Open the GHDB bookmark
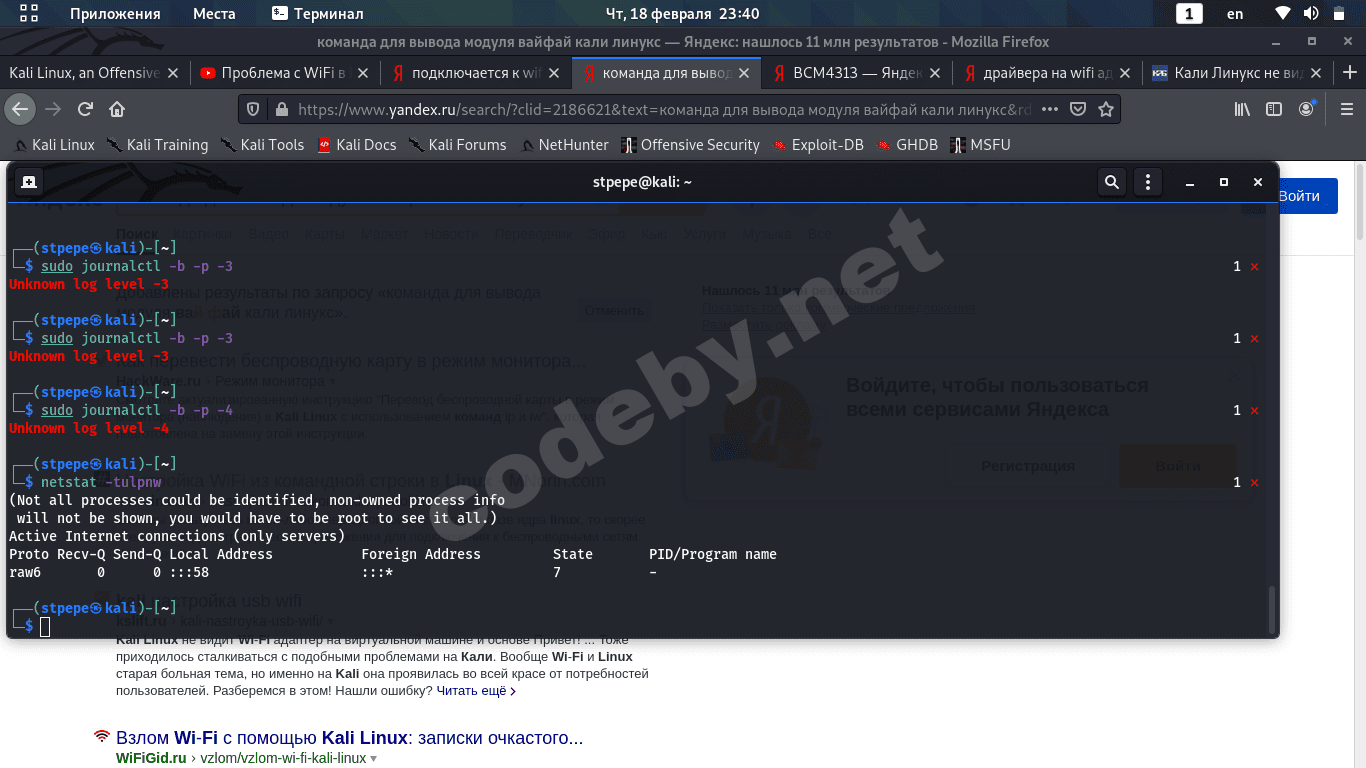This screenshot has width=1366, height=768. pyautogui.click(x=908, y=145)
